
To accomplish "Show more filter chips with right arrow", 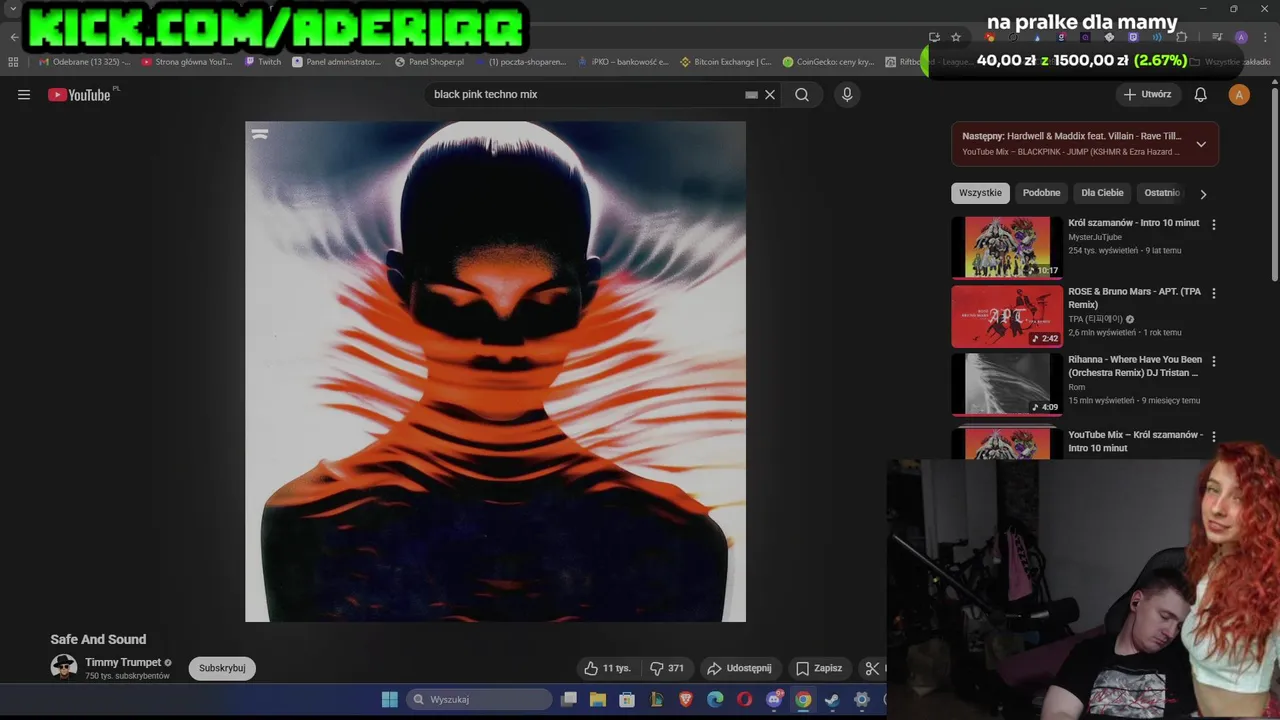I will pyautogui.click(x=1203, y=194).
